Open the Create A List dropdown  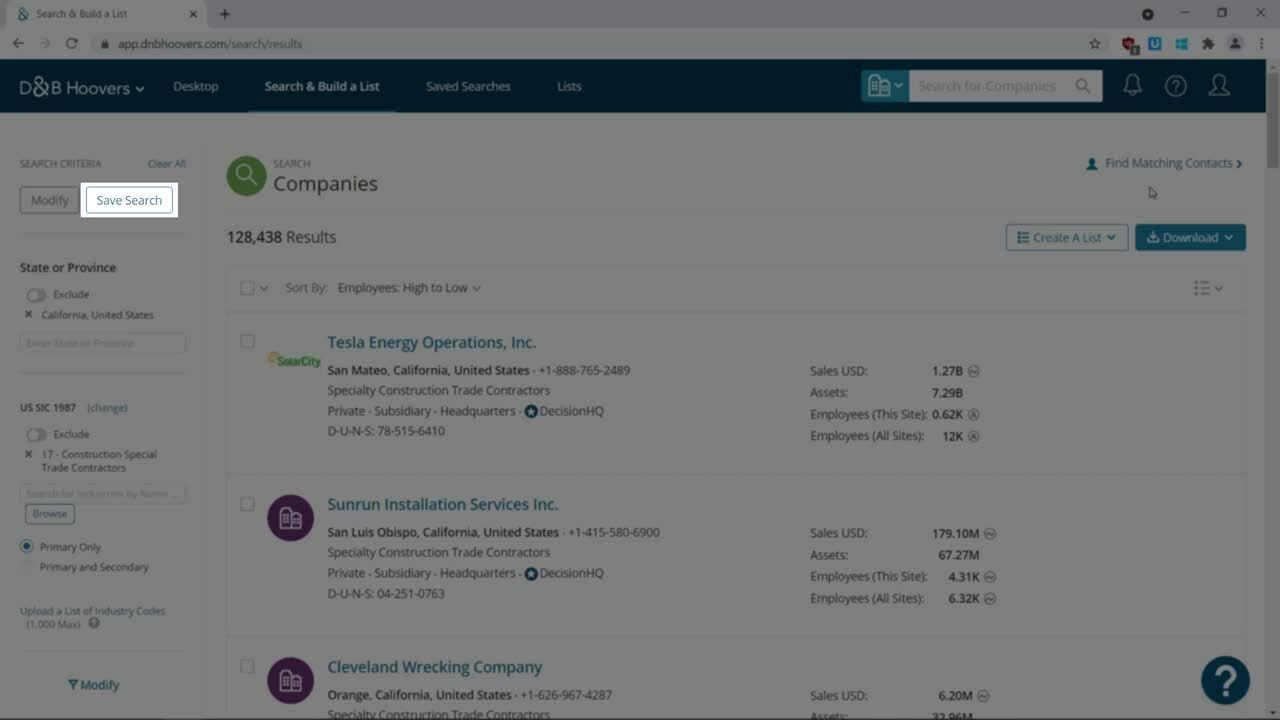1067,238
